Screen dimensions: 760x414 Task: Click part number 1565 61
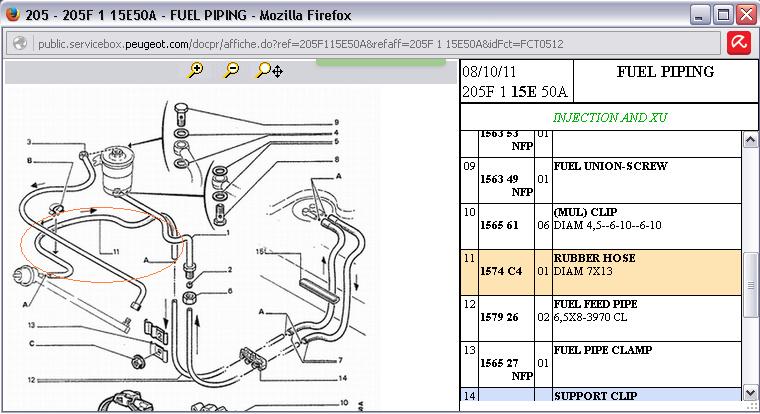[499, 225]
